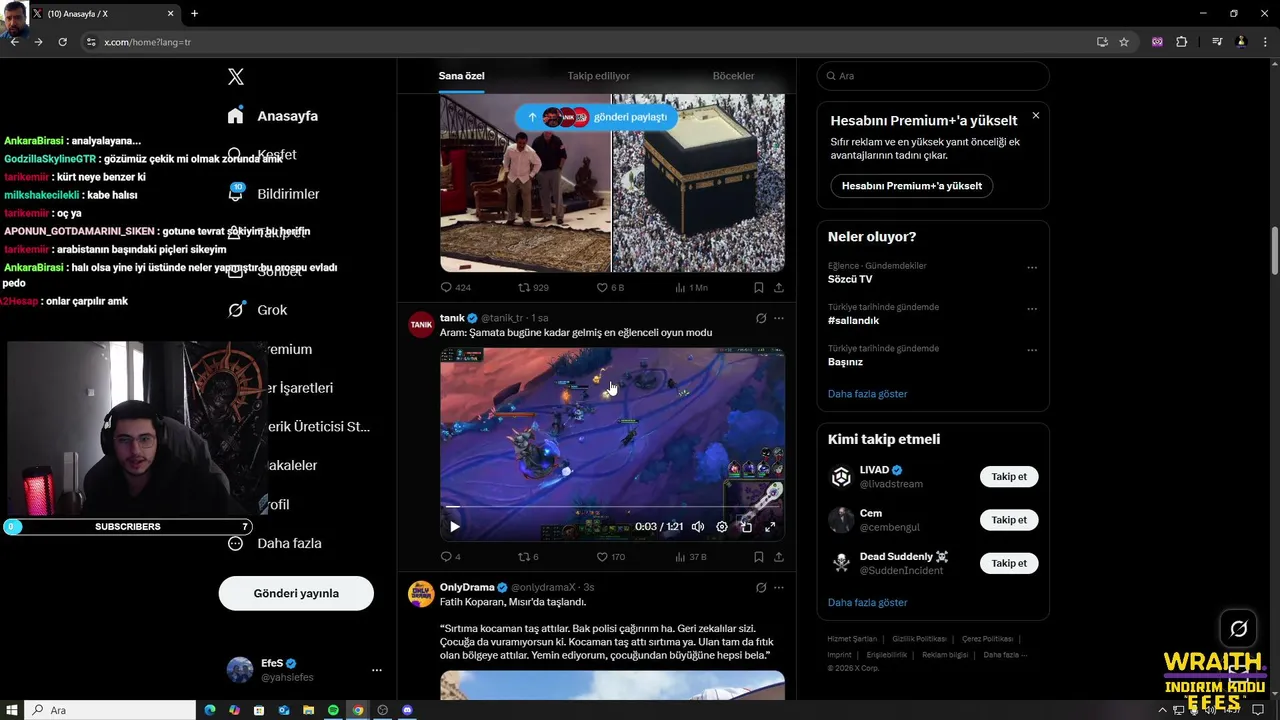Ask Grok about OnlyDrama's post

tap(761, 587)
